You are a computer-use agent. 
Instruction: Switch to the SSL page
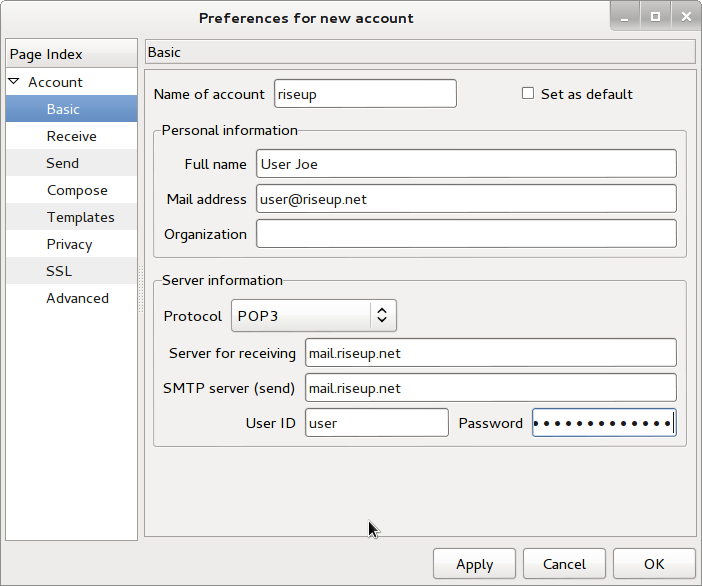pyautogui.click(x=59, y=271)
